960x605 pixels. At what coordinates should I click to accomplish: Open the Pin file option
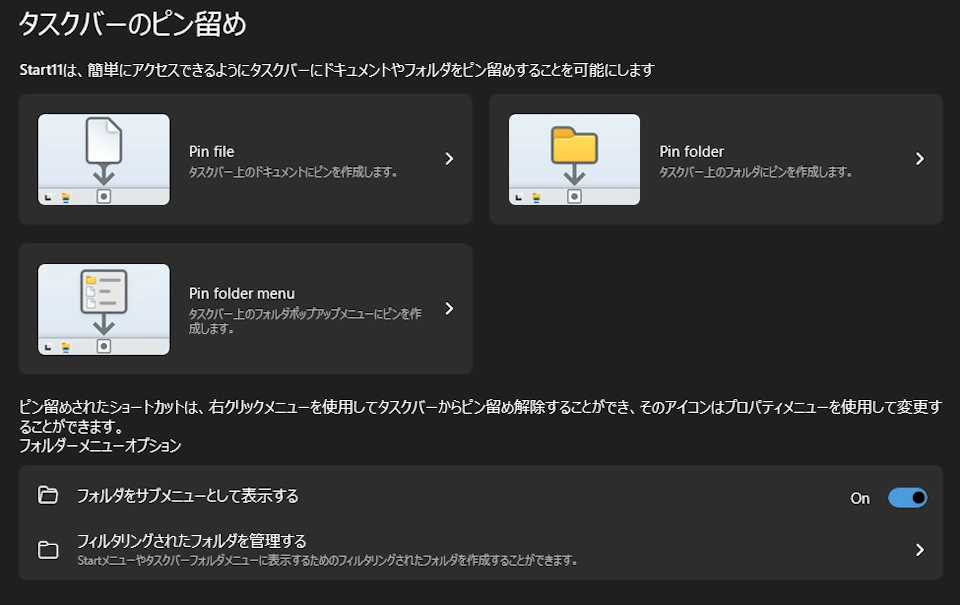click(246, 159)
